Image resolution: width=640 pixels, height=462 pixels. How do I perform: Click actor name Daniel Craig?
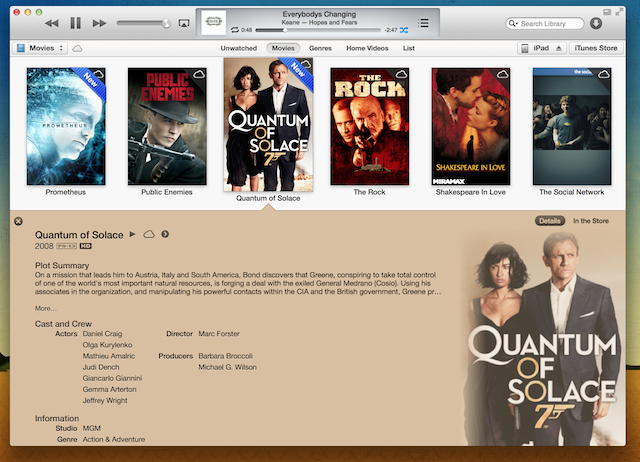(102, 334)
